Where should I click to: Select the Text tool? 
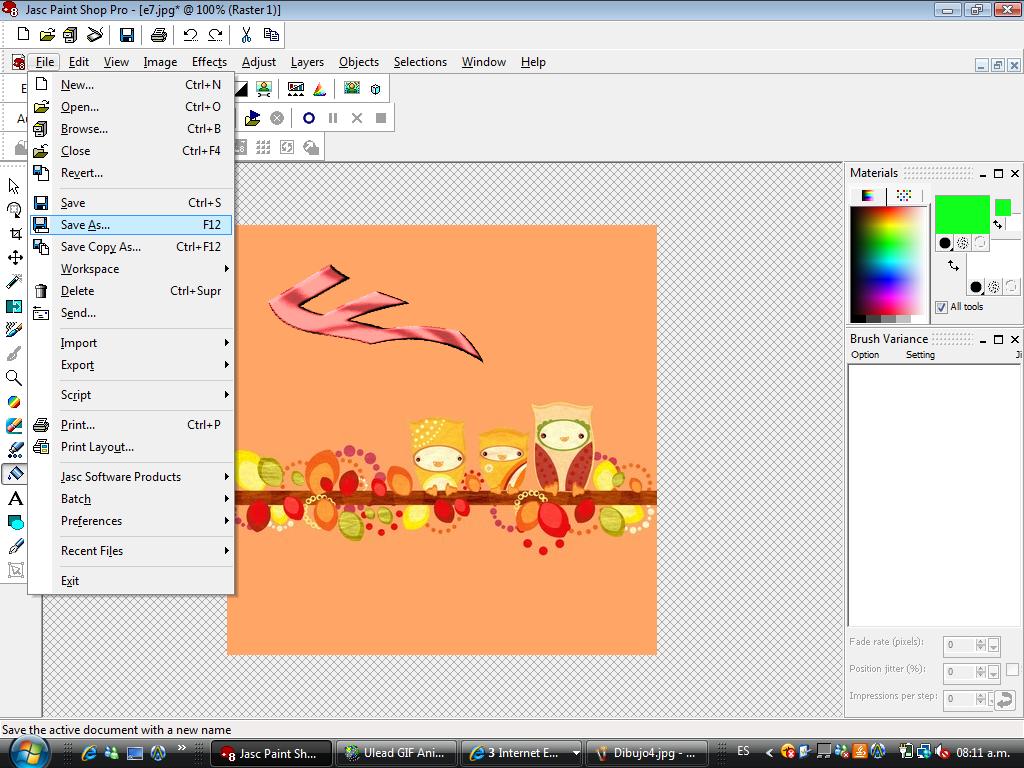point(14,498)
